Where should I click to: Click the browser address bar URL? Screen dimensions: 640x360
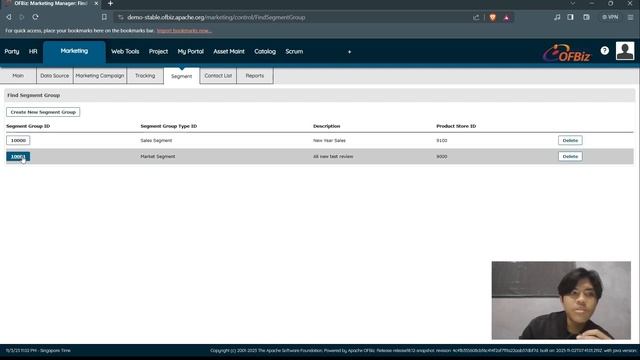(x=216, y=17)
